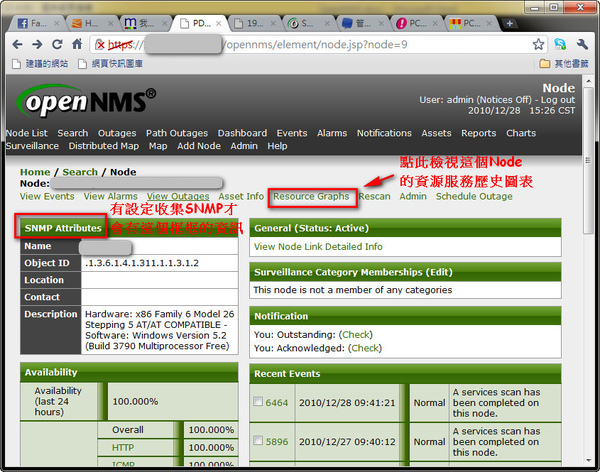The image size is (600, 472).
Task: Open HTTP service availability link
Action: (x=123, y=448)
